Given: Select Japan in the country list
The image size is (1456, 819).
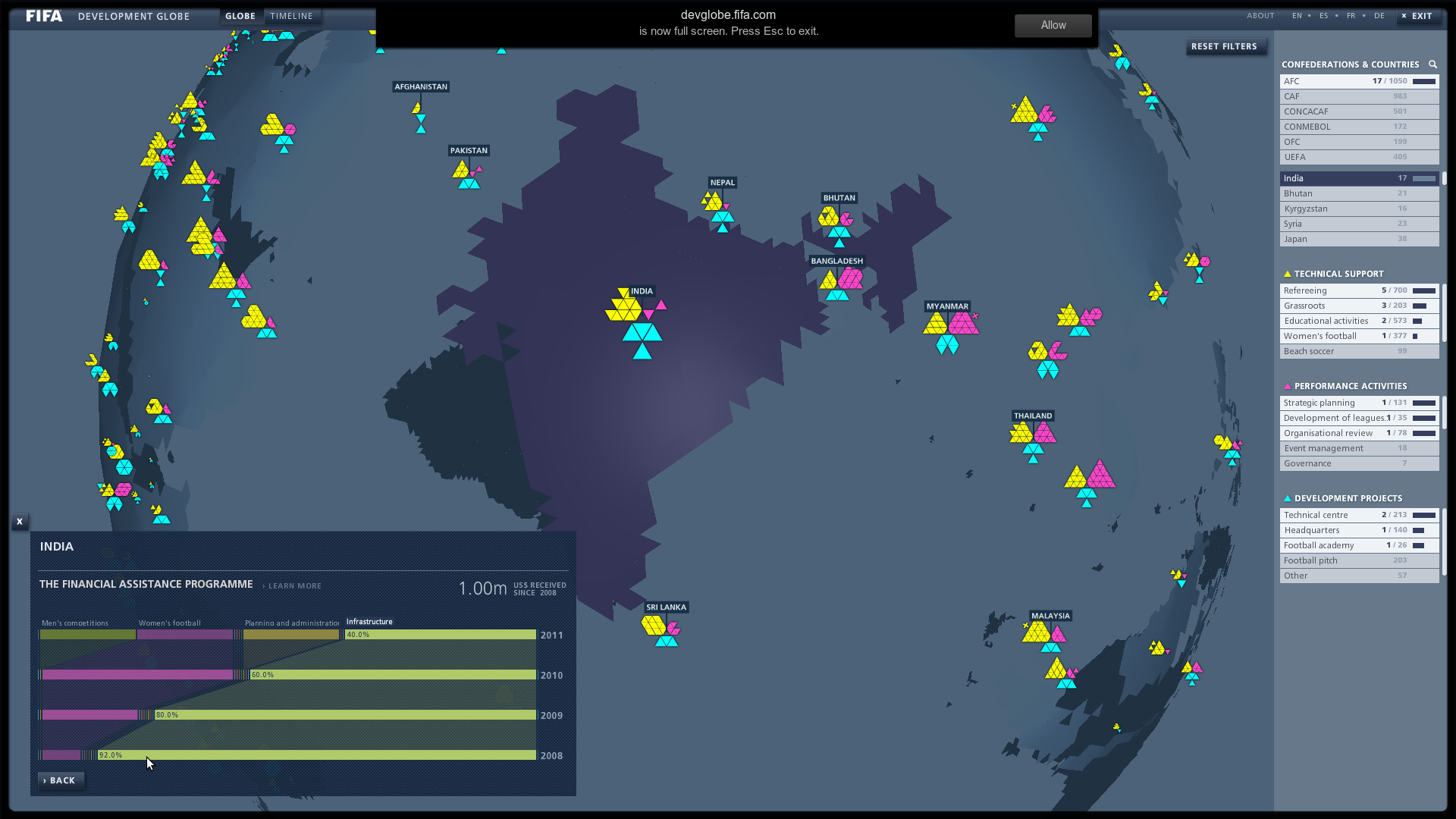Looking at the screenshot, I should [1359, 239].
